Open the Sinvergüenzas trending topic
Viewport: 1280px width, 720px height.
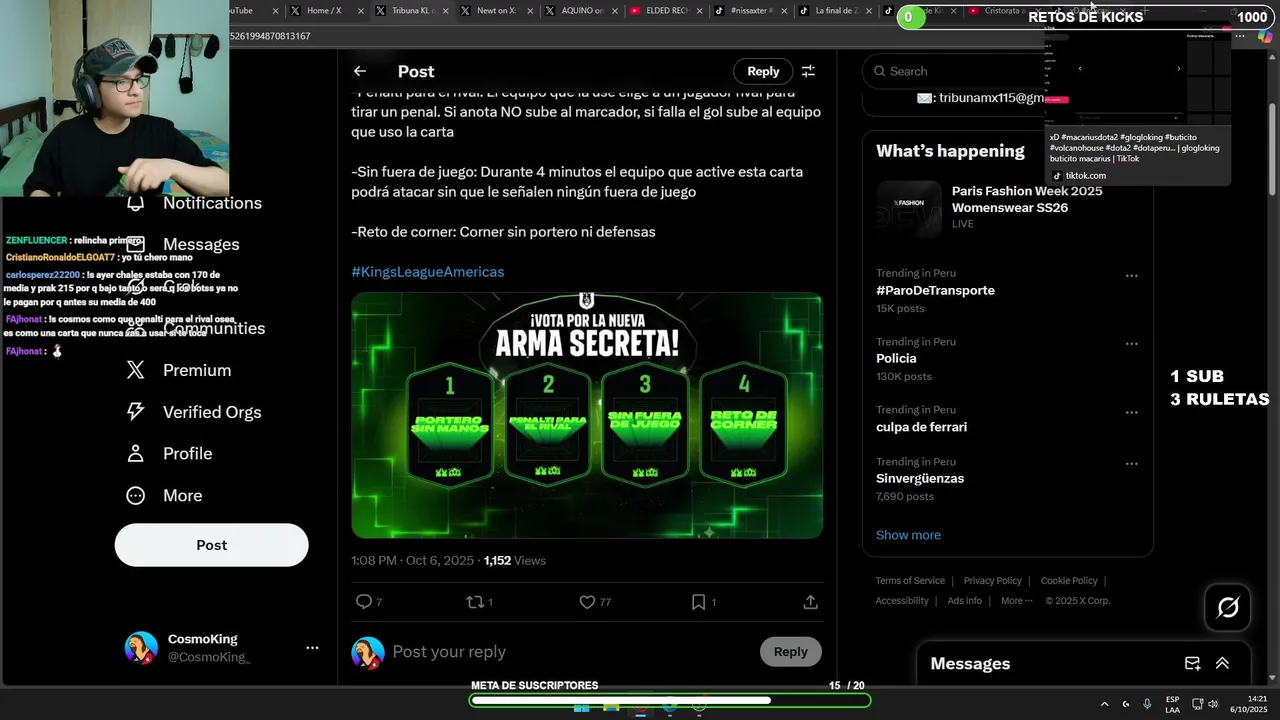(920, 479)
